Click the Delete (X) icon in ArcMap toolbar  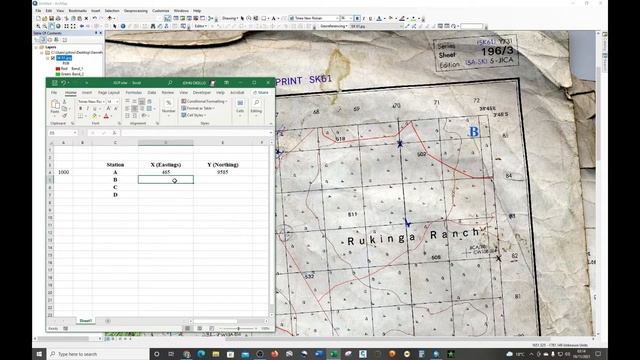point(86,18)
